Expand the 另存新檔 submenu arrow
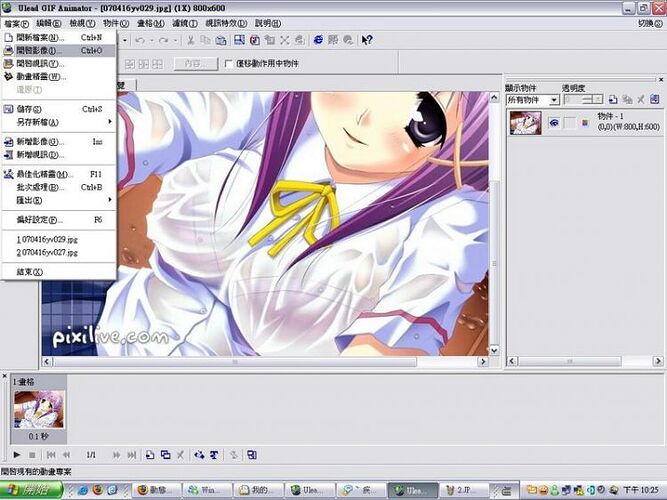 110,122
